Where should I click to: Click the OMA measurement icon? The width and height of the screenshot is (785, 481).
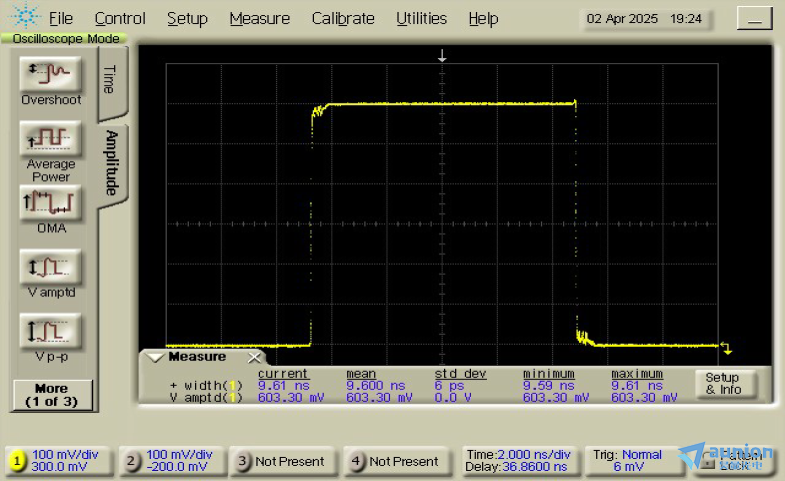[51, 203]
